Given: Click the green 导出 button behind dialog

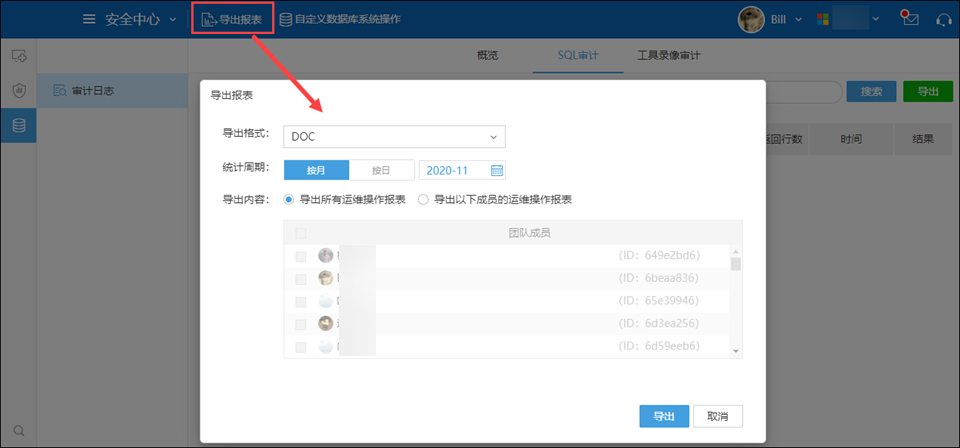Looking at the screenshot, I should coord(928,91).
